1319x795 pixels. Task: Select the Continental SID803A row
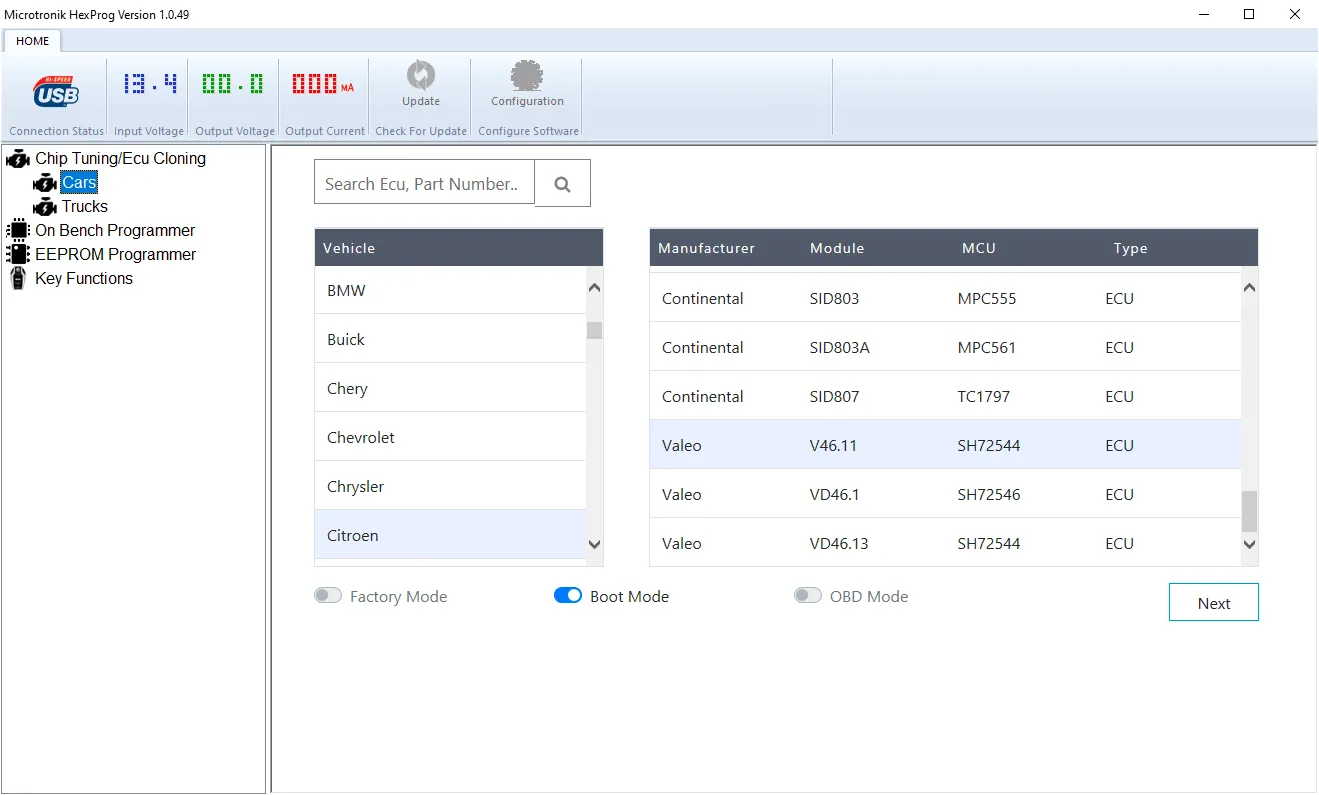point(945,347)
